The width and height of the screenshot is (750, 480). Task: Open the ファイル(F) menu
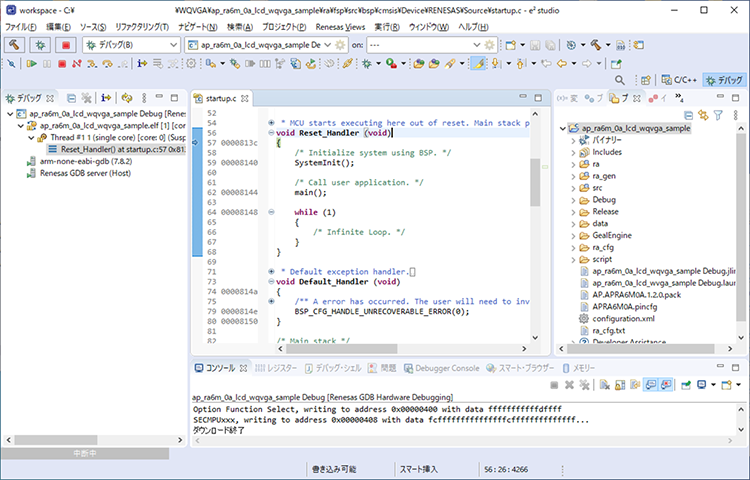click(x=21, y=27)
